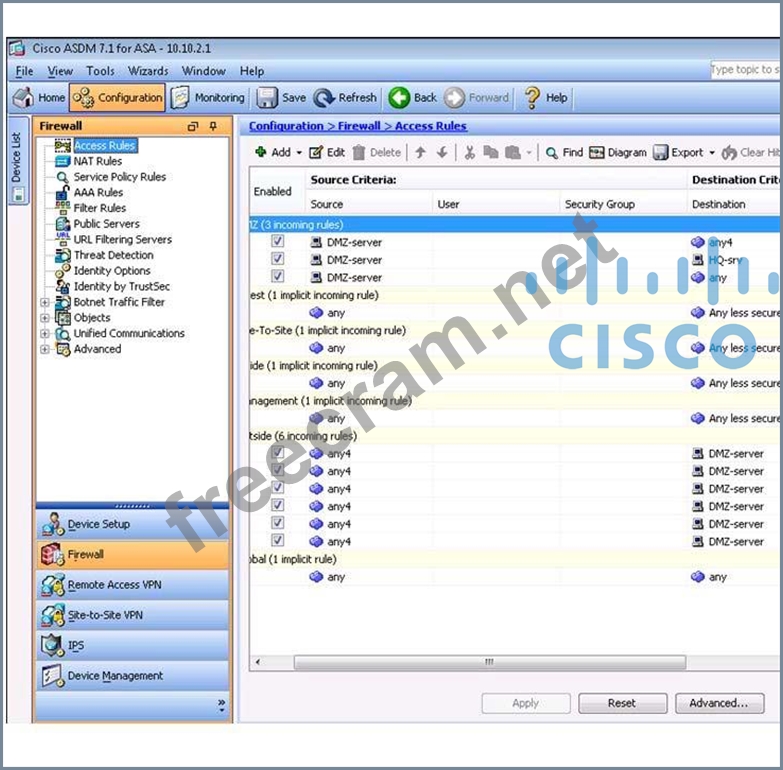Click the horizontal scrollbar under rules table
This screenshot has width=783, height=770.
click(489, 662)
